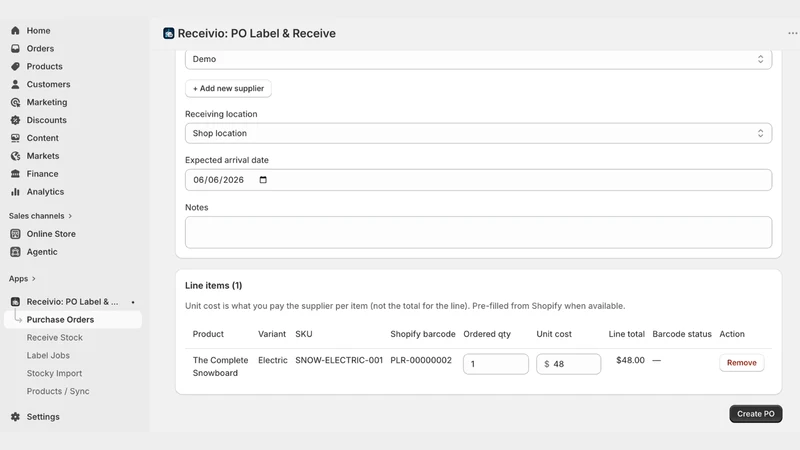Click the Receivio logo in page header
The image size is (800, 450).
point(168,33)
